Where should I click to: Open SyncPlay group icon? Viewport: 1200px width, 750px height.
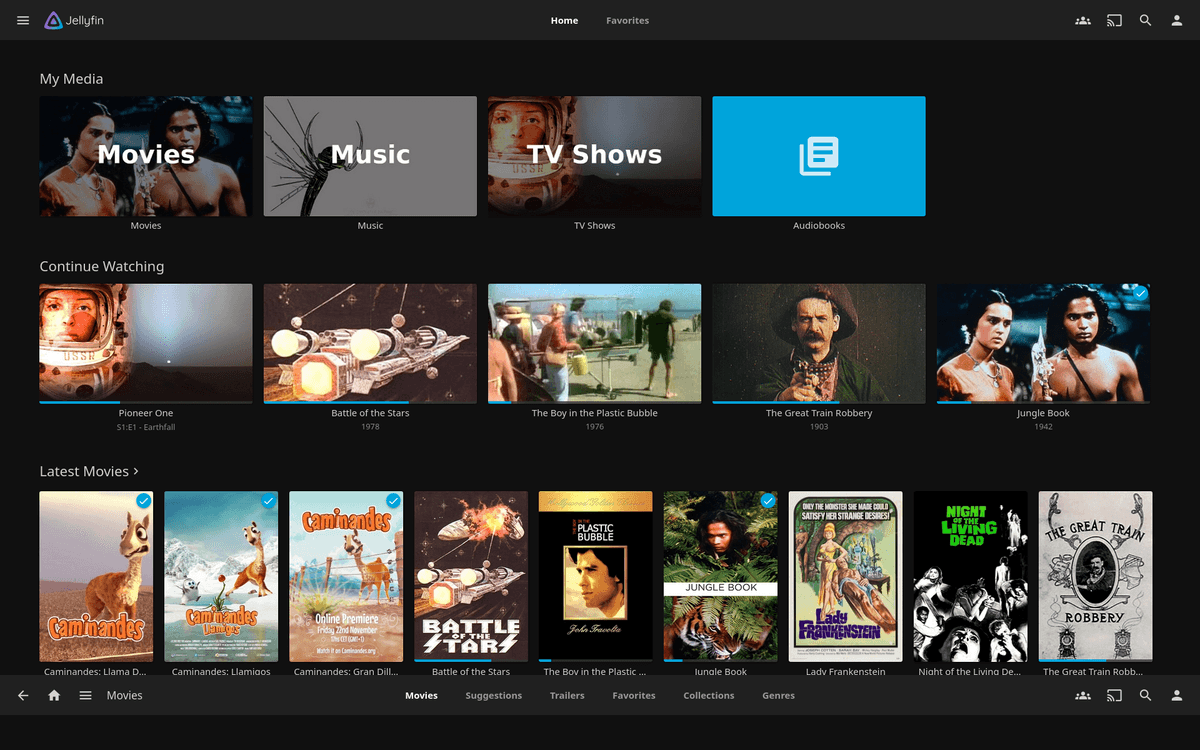tap(1083, 20)
